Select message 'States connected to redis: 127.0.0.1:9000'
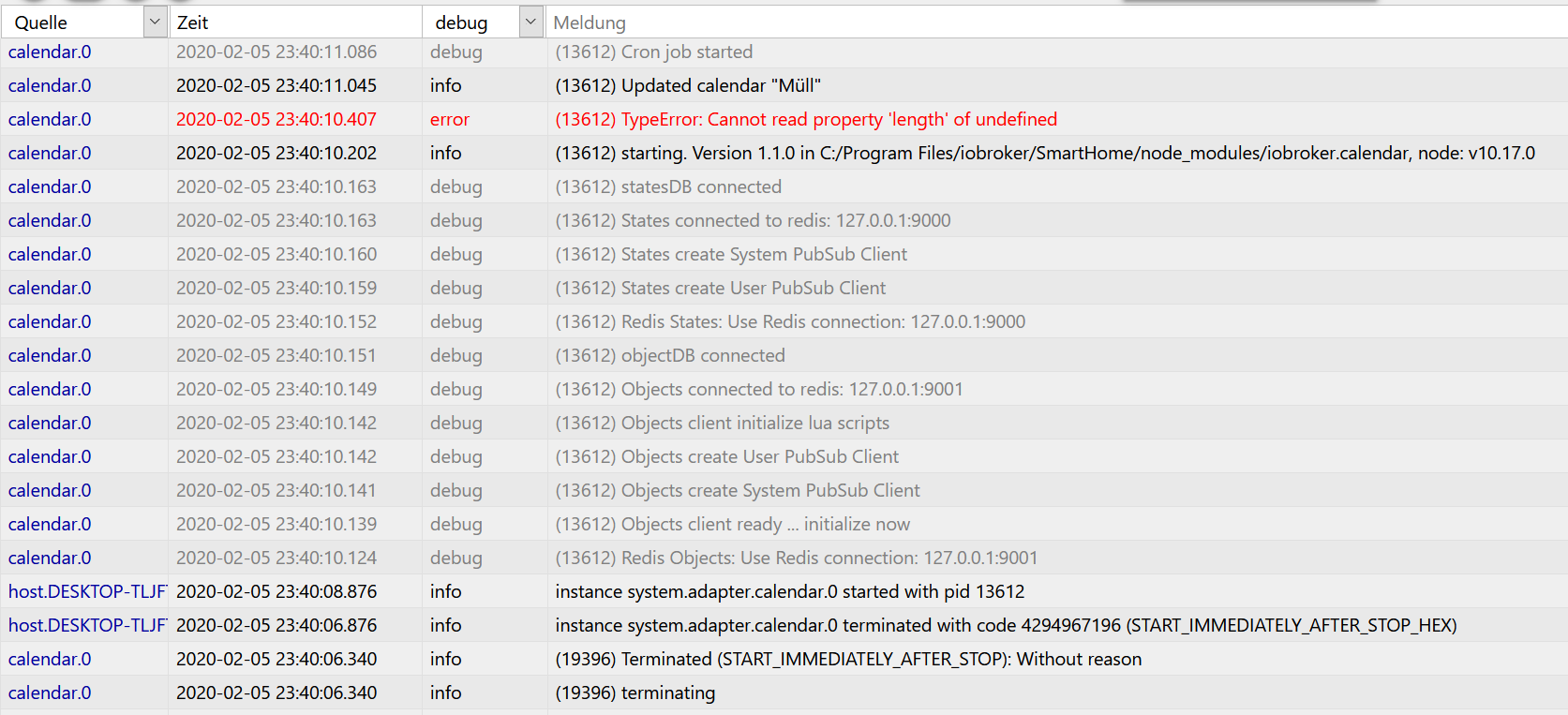Screen dimensions: 1568x715 tap(753, 220)
